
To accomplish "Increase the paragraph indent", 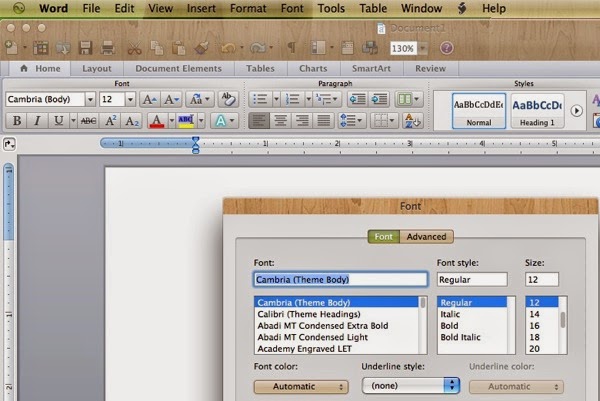I will pyautogui.click(x=381, y=99).
